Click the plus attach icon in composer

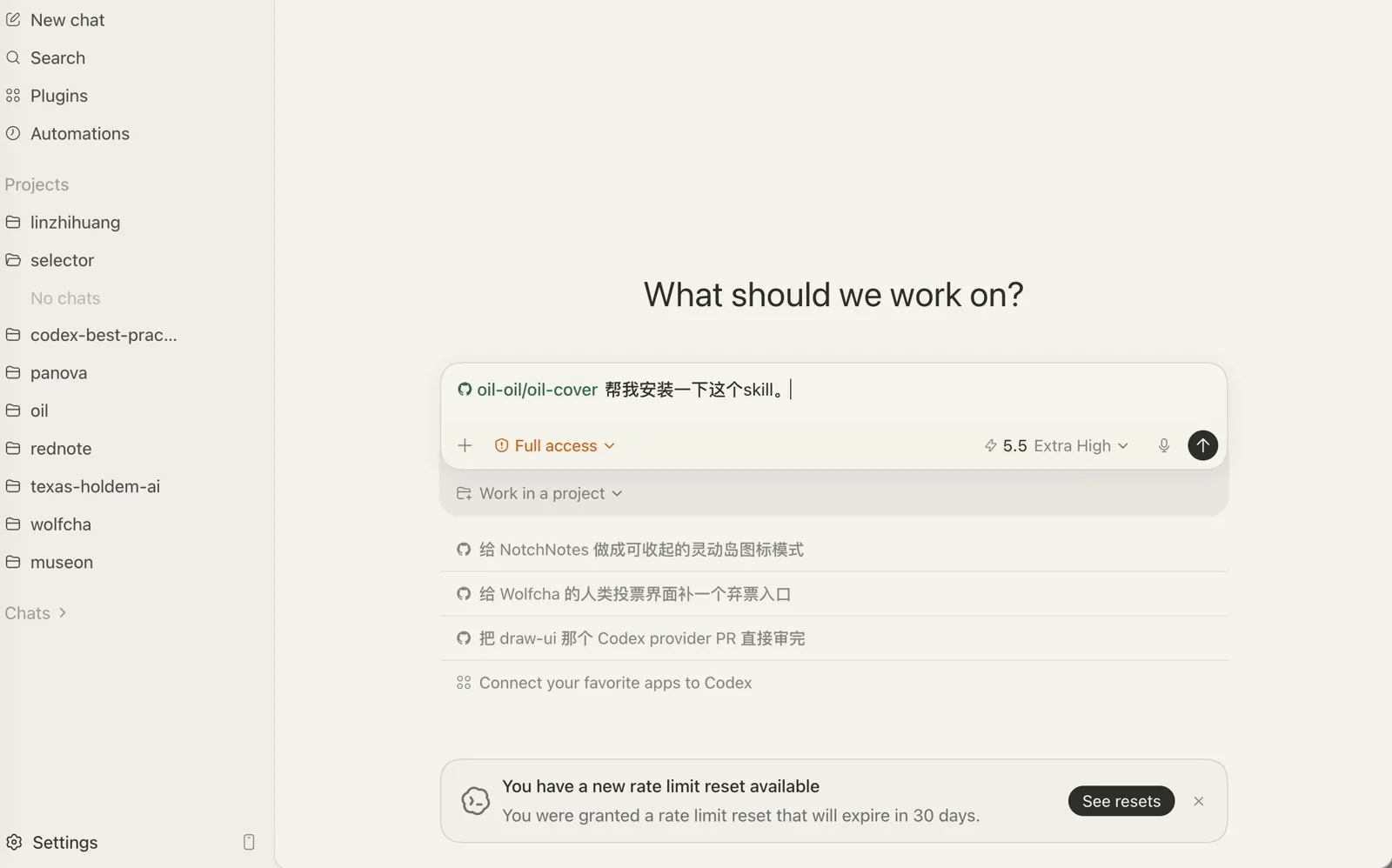click(x=465, y=445)
